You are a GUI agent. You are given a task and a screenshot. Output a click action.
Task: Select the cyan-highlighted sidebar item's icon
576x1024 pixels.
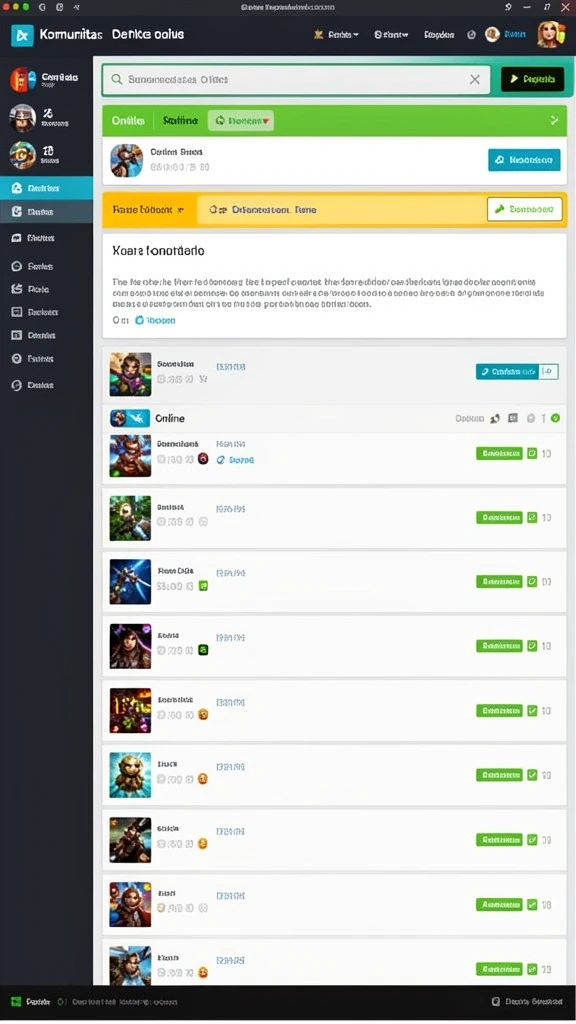click(17, 188)
